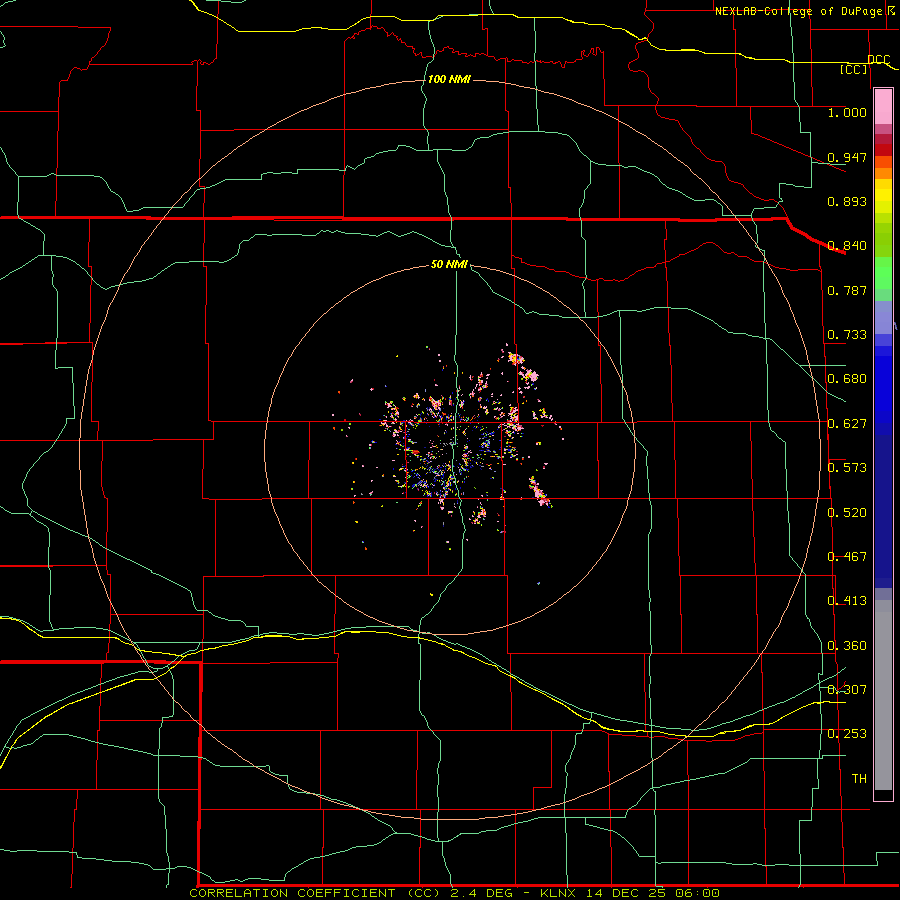Click the 0.573 scale value
This screenshot has width=900, height=900.
847,468
